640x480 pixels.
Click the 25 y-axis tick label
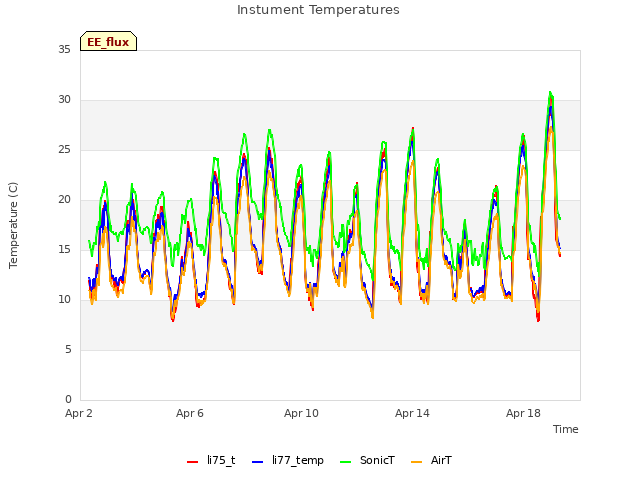pyautogui.click(x=64, y=149)
